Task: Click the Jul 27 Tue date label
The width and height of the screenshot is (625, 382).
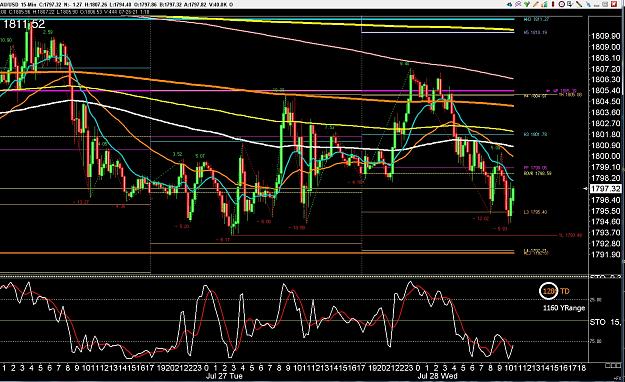Action: (224, 376)
